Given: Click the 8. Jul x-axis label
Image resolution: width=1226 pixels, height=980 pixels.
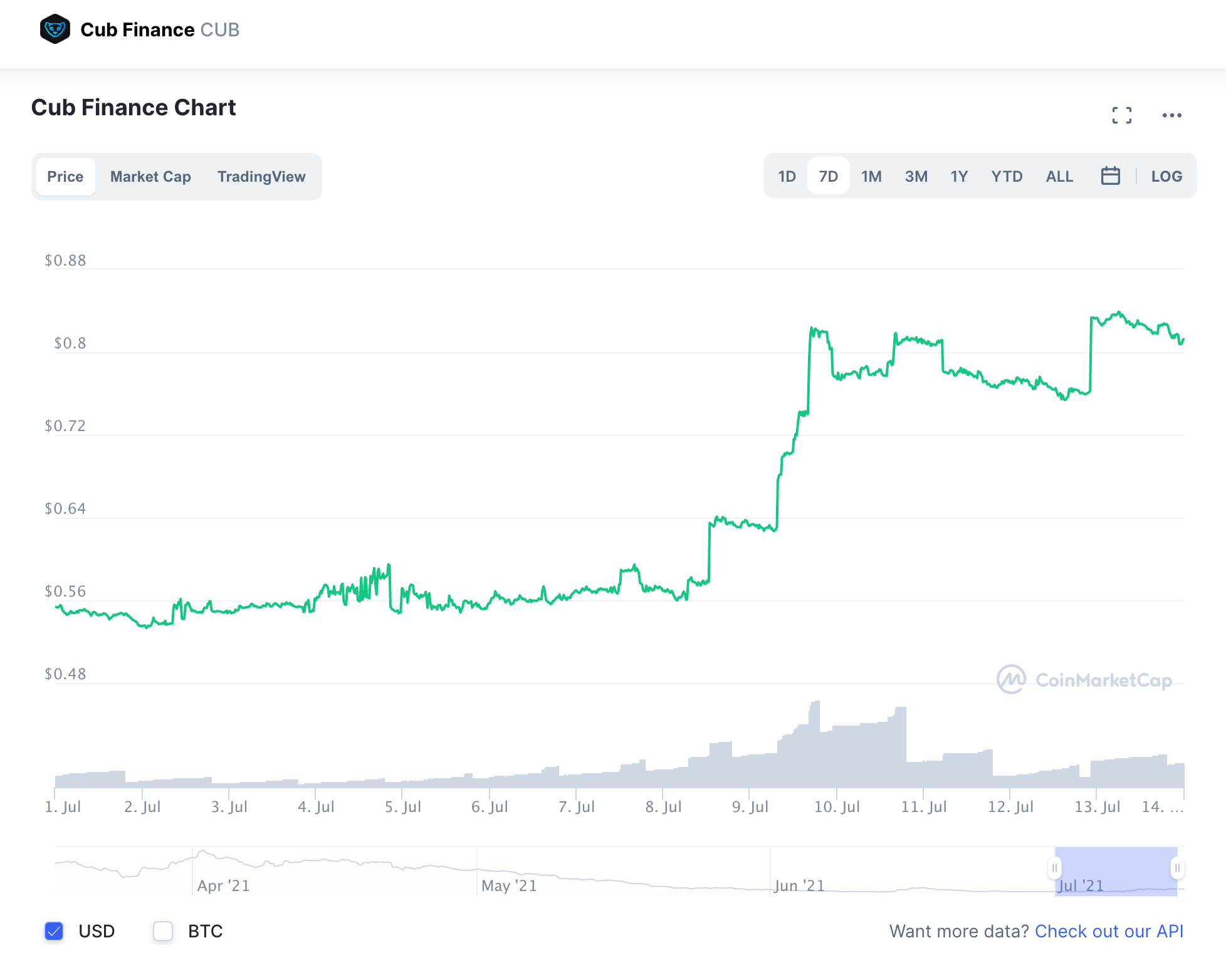Looking at the screenshot, I should (663, 806).
